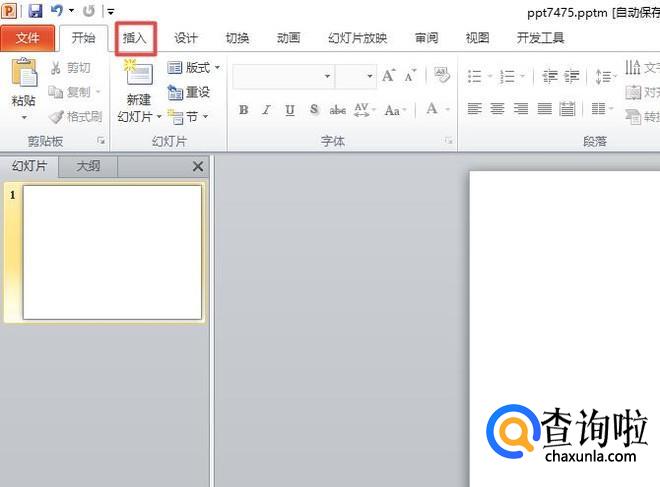Open the columns button
The width and height of the screenshot is (660, 487).
click(x=602, y=109)
